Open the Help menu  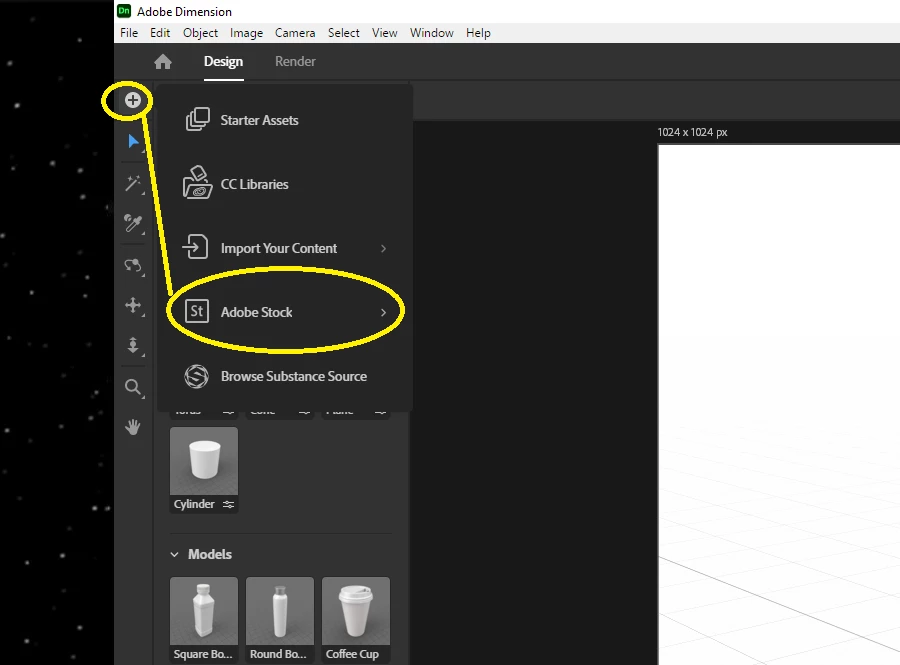478,33
